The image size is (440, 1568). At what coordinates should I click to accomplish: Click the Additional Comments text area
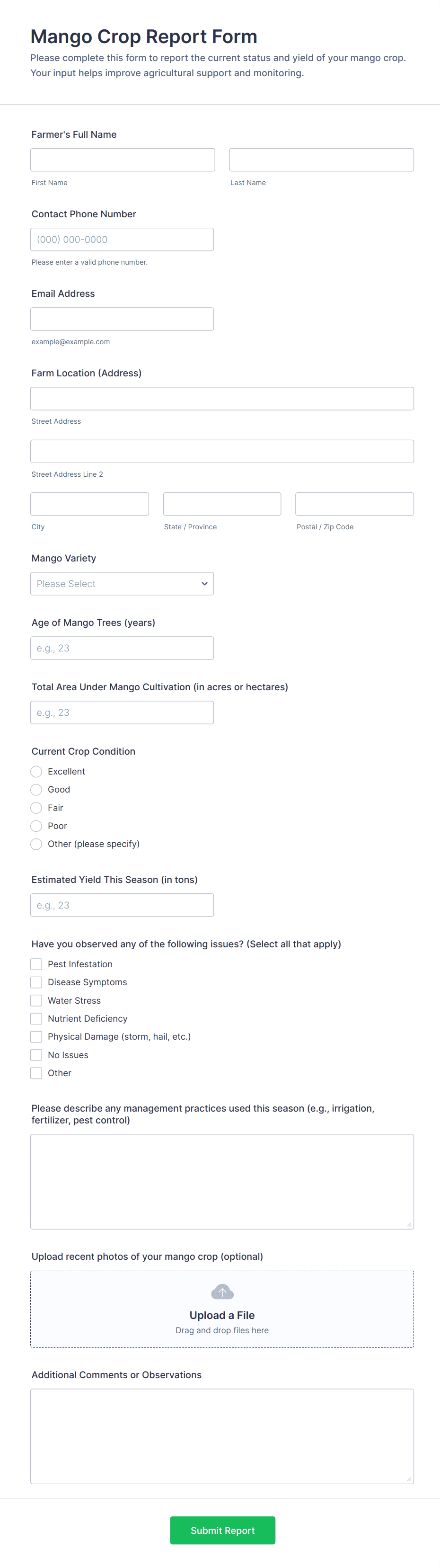coord(222,1436)
